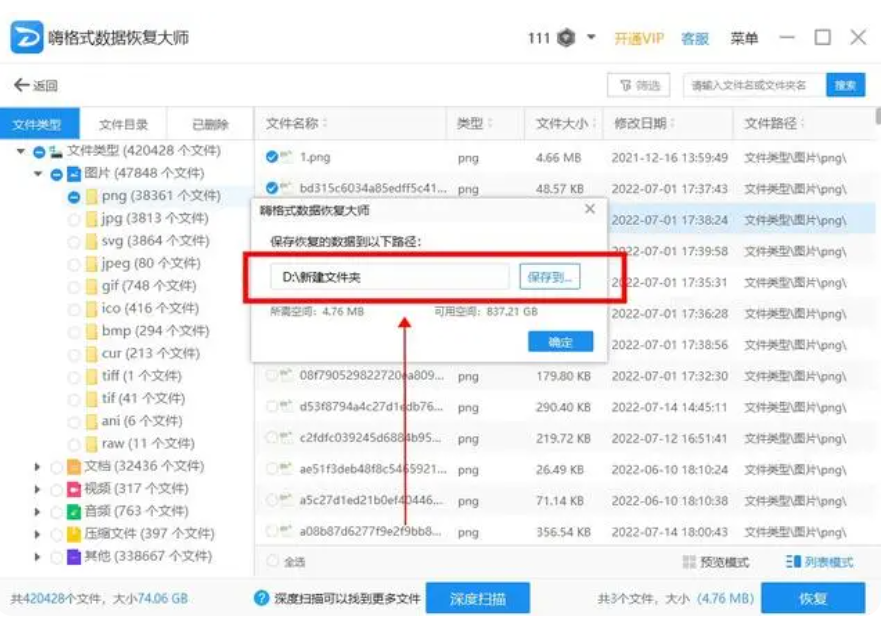Check the jpg folder checkbox
Screen dimensions: 887x625
click(x=74, y=219)
